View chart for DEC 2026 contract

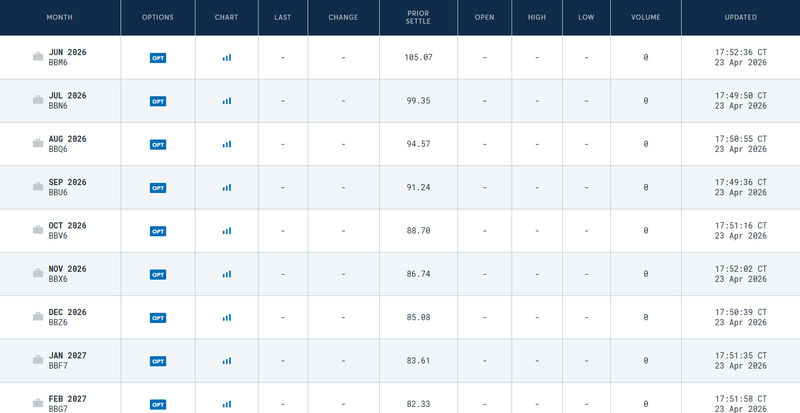click(x=227, y=318)
